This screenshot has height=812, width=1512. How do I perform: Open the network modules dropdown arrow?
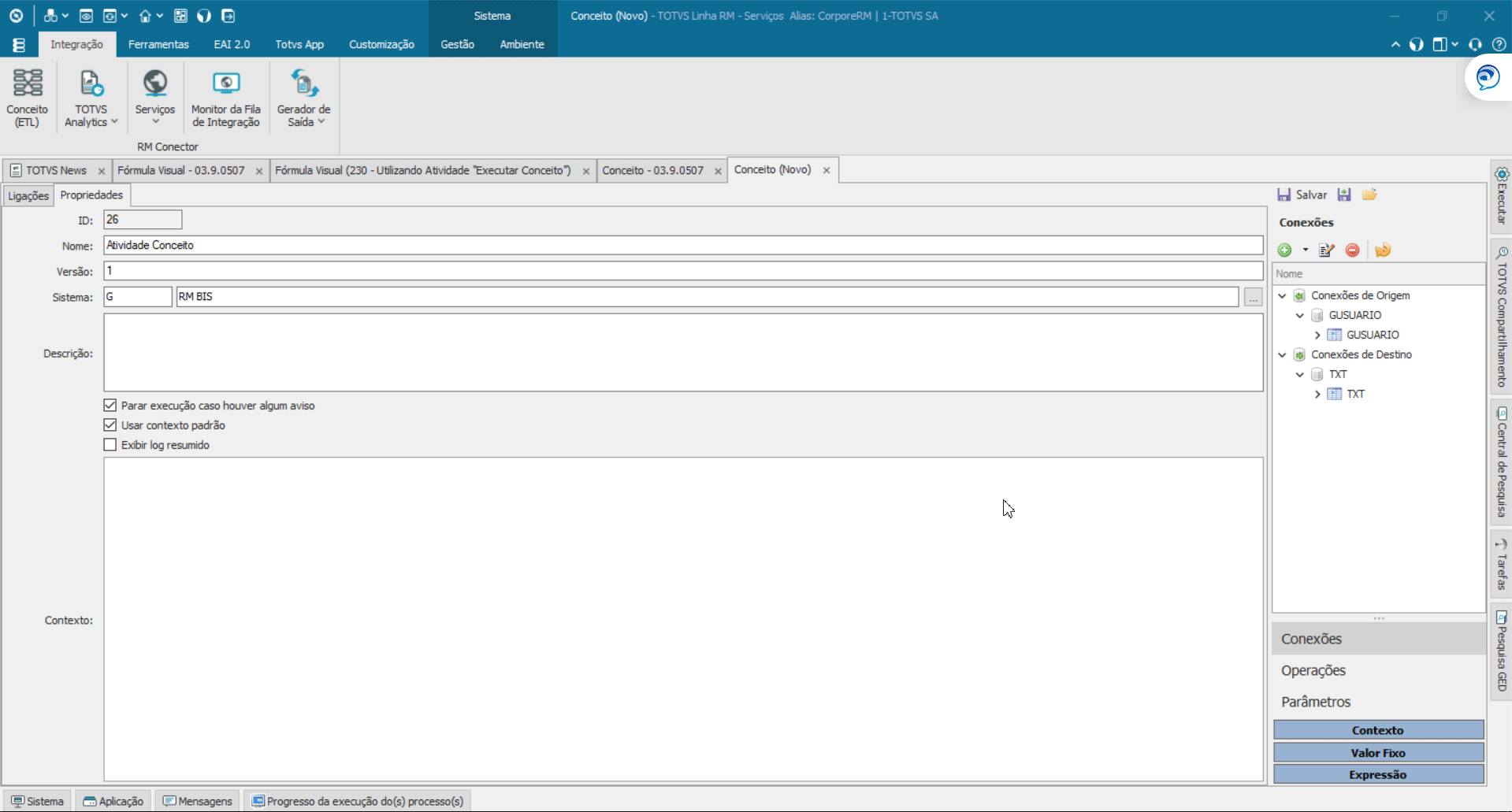point(65,16)
